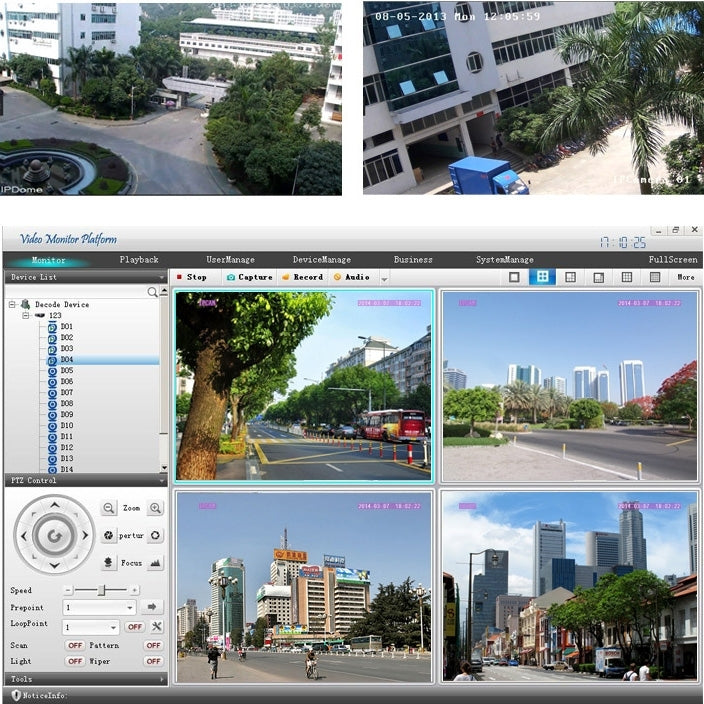704x704 pixels.
Task: Toggle the Audio toolbar icon
Action: 338,277
